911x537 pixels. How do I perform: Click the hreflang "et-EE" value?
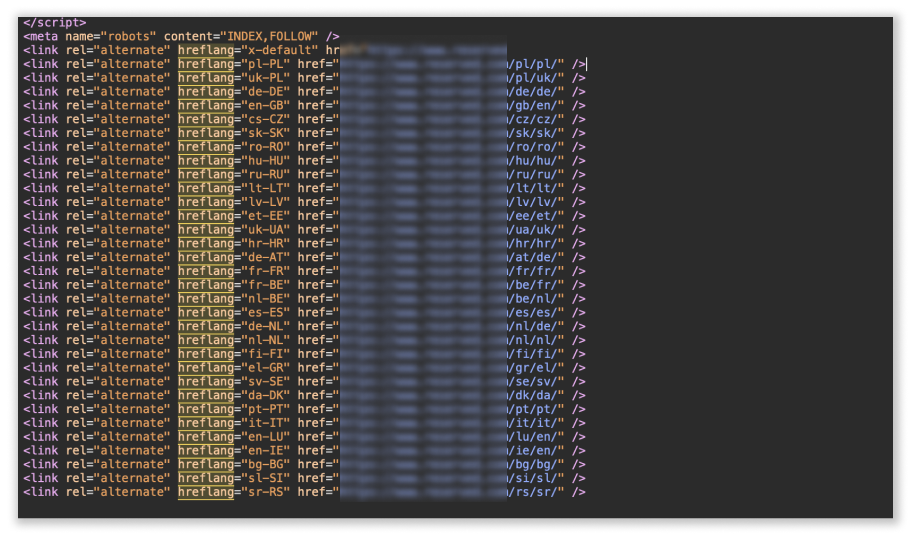click(x=266, y=216)
